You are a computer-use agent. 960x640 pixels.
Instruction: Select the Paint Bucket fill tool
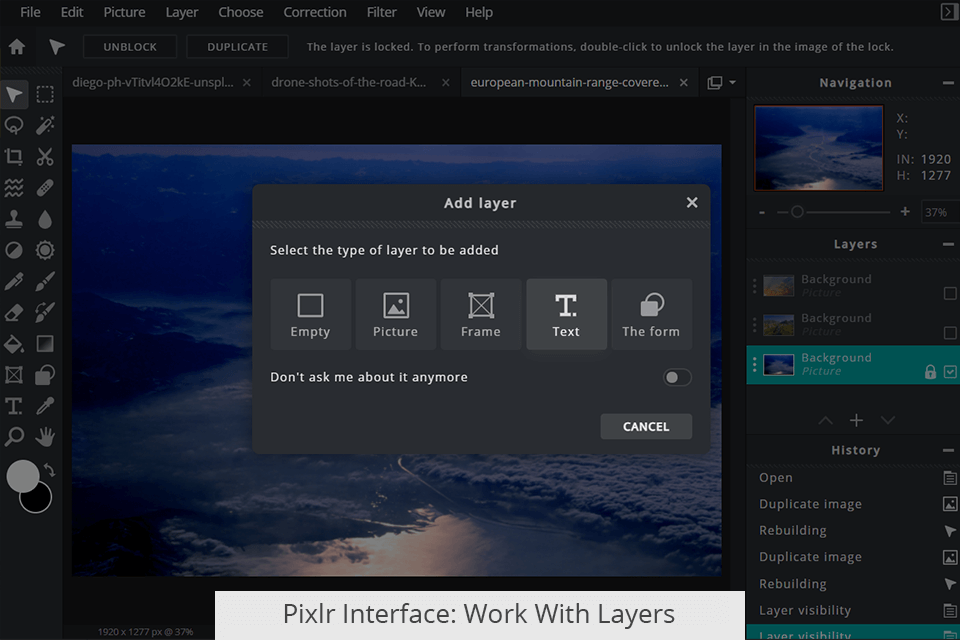(13, 344)
